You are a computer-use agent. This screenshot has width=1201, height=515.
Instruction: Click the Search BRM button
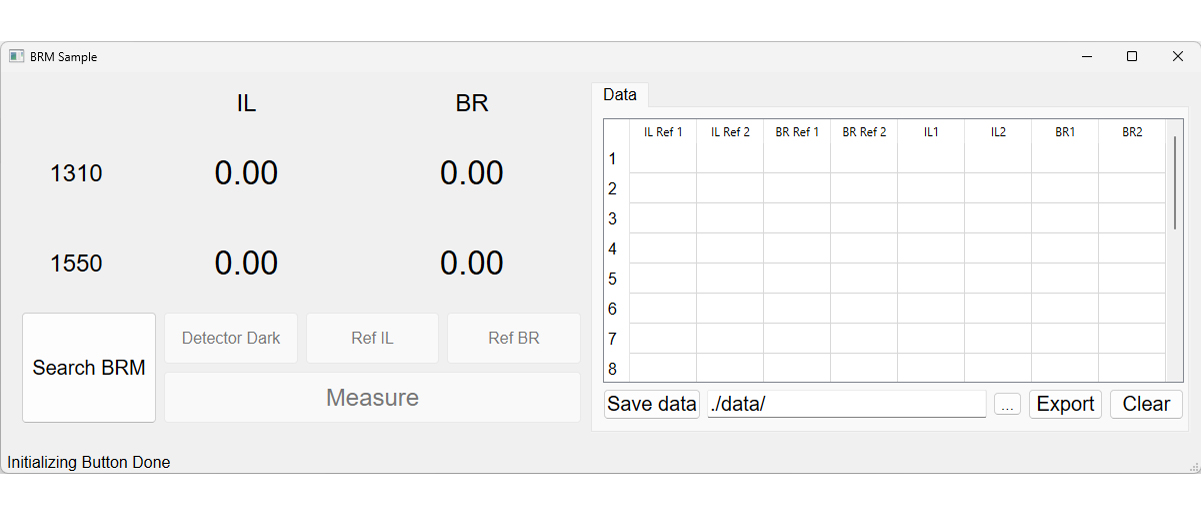tap(89, 368)
